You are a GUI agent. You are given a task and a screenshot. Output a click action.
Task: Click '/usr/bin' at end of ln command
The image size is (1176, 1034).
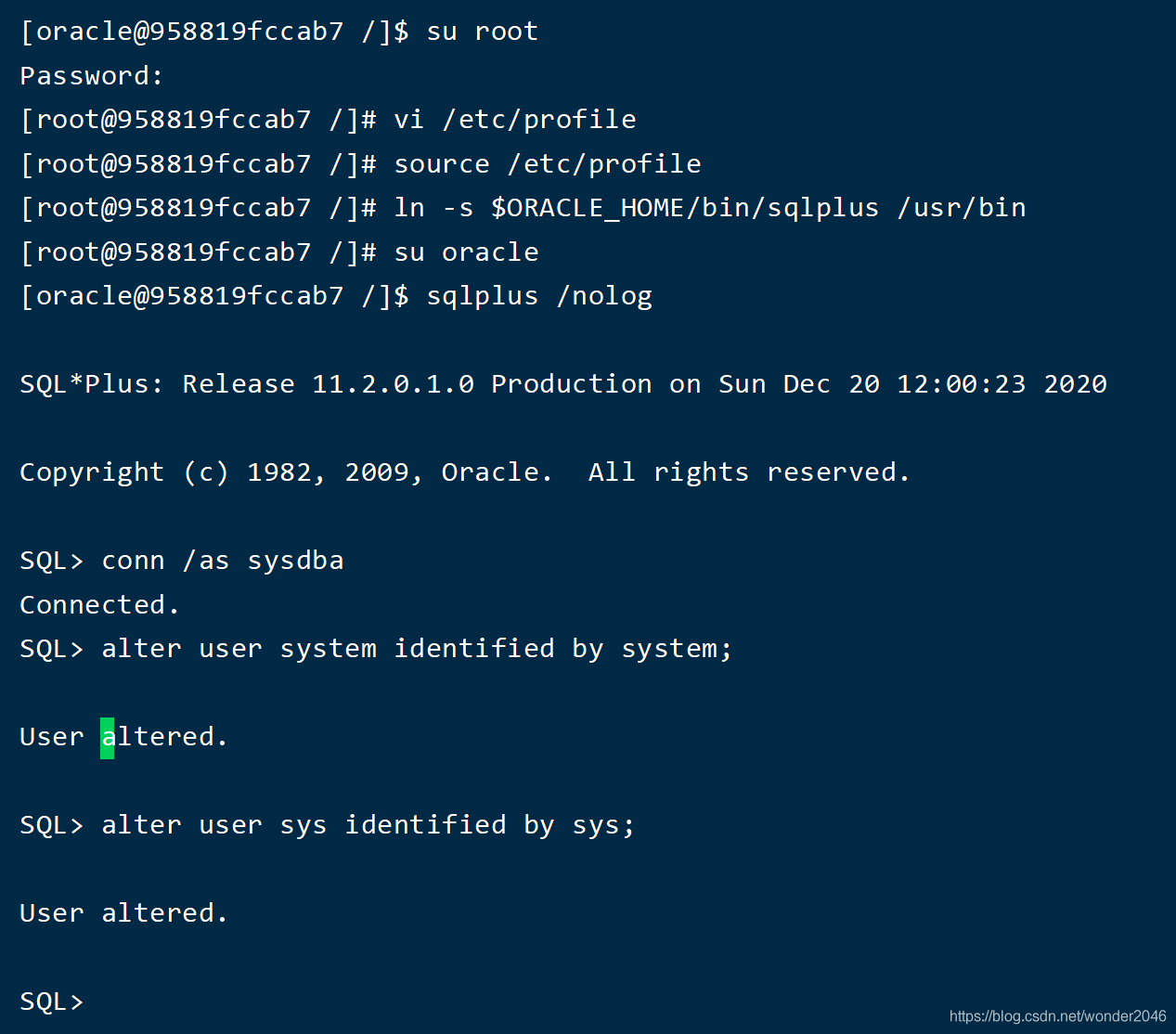coord(962,208)
